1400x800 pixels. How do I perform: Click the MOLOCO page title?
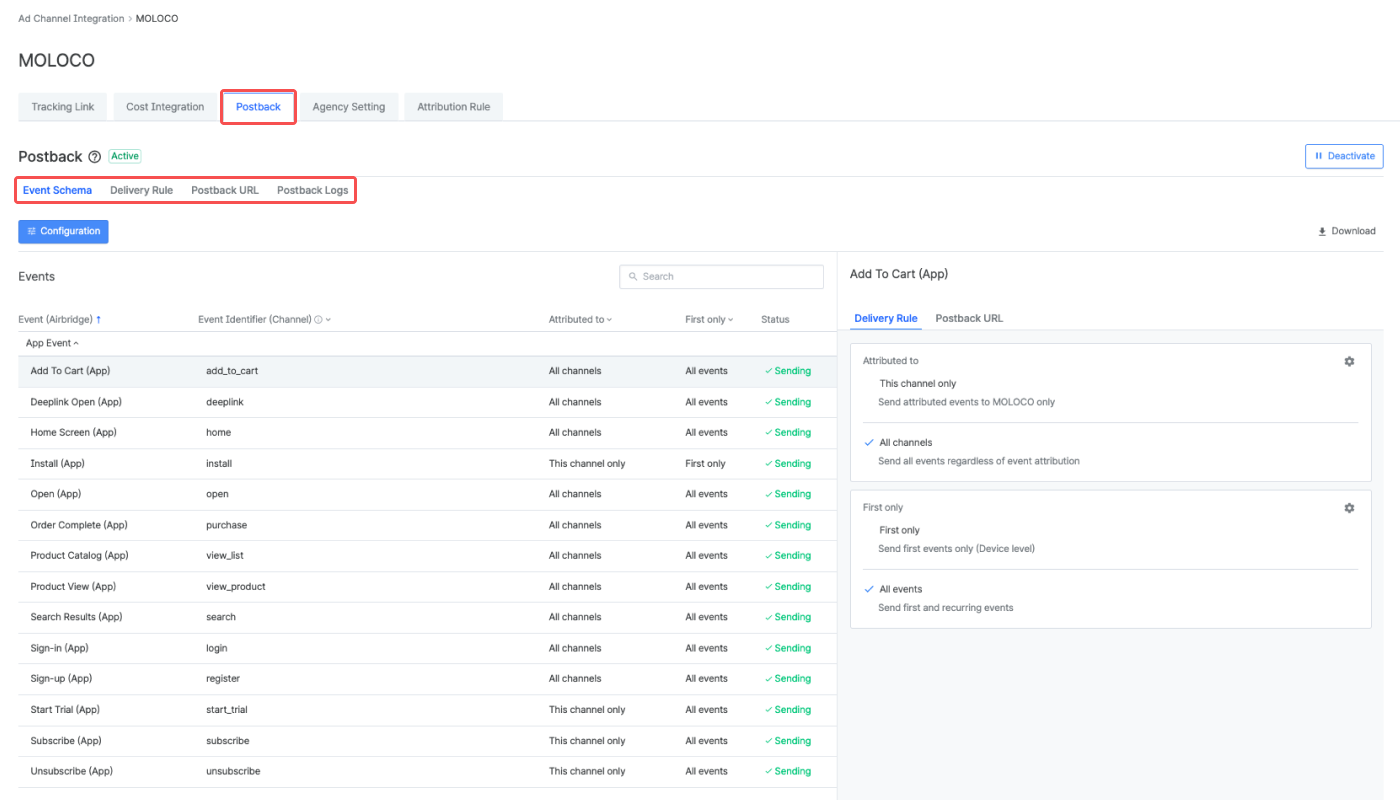(57, 61)
